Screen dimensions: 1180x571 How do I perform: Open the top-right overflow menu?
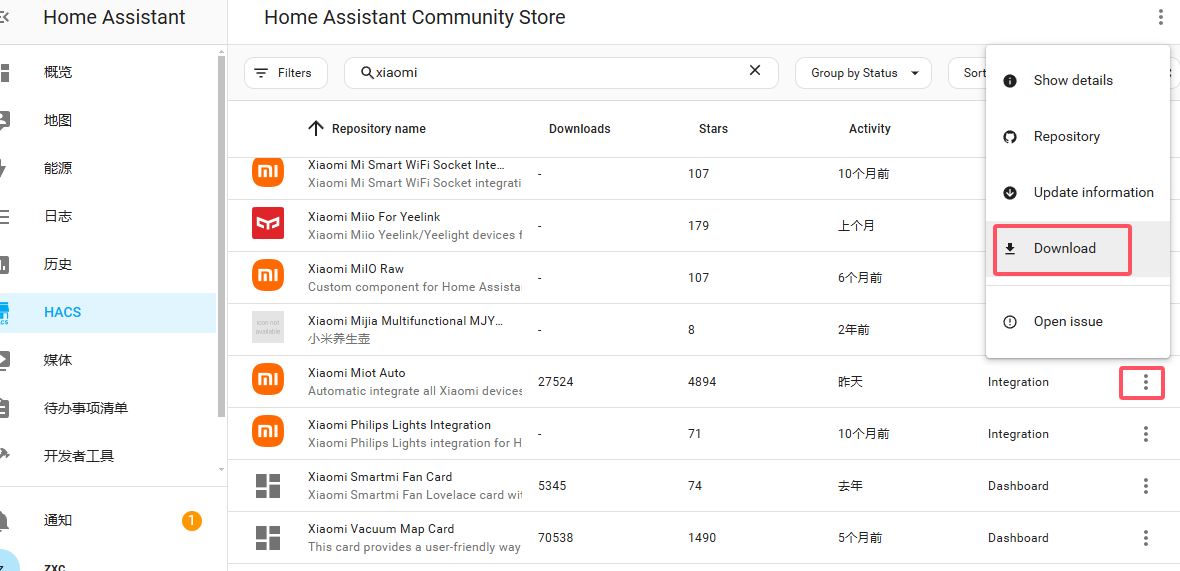pyautogui.click(x=1160, y=17)
